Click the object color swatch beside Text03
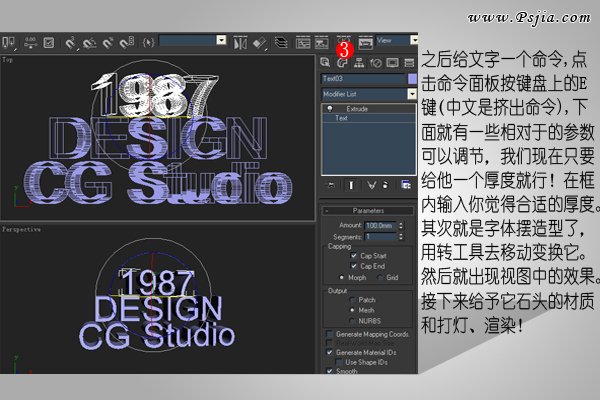The height and width of the screenshot is (400, 600). pos(413,77)
